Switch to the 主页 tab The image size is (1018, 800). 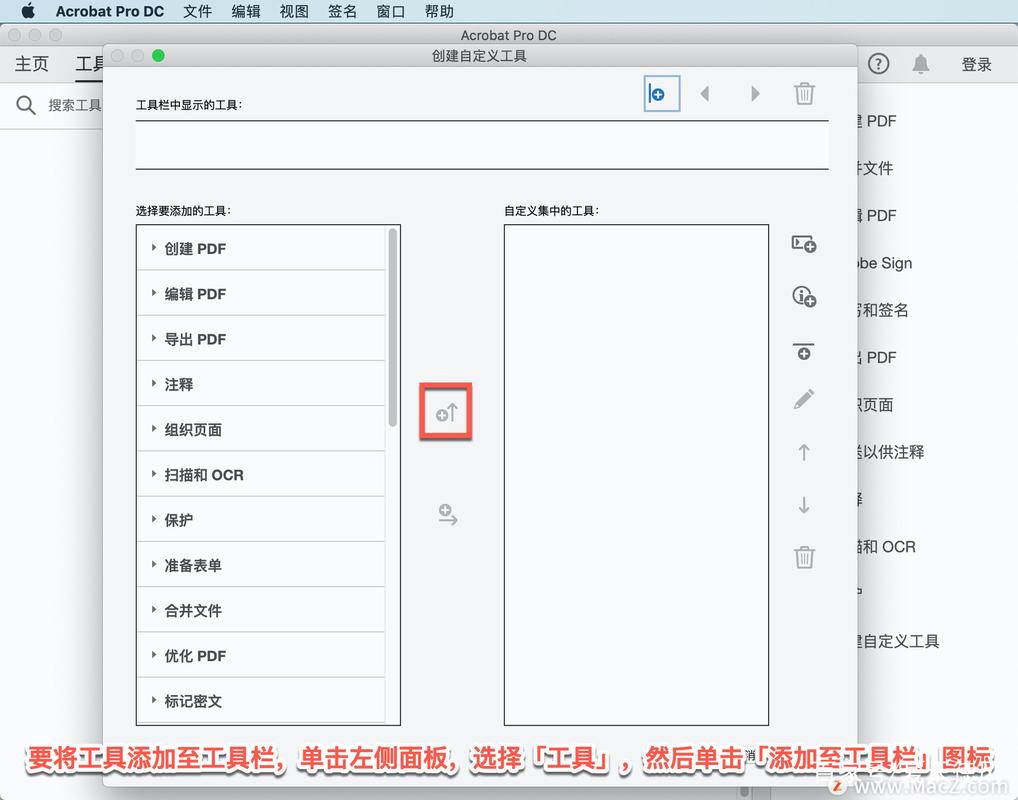31,63
